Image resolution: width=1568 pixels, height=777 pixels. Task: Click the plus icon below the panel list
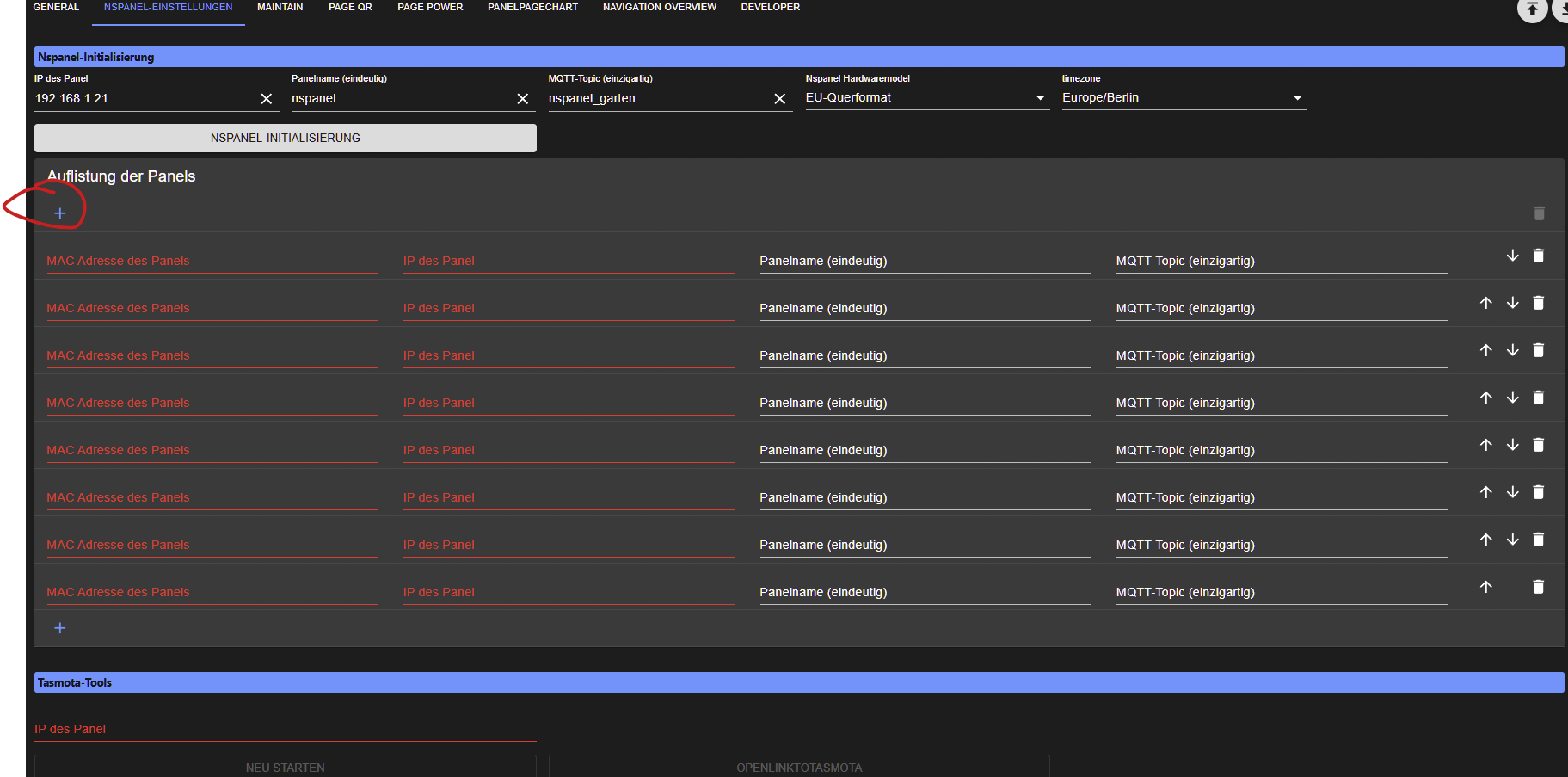tap(60, 628)
